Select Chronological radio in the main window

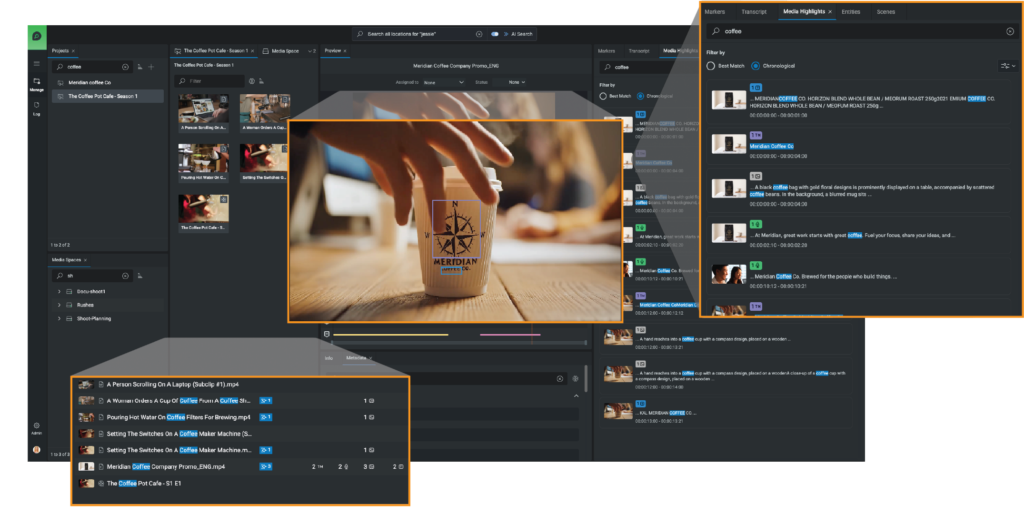click(640, 96)
